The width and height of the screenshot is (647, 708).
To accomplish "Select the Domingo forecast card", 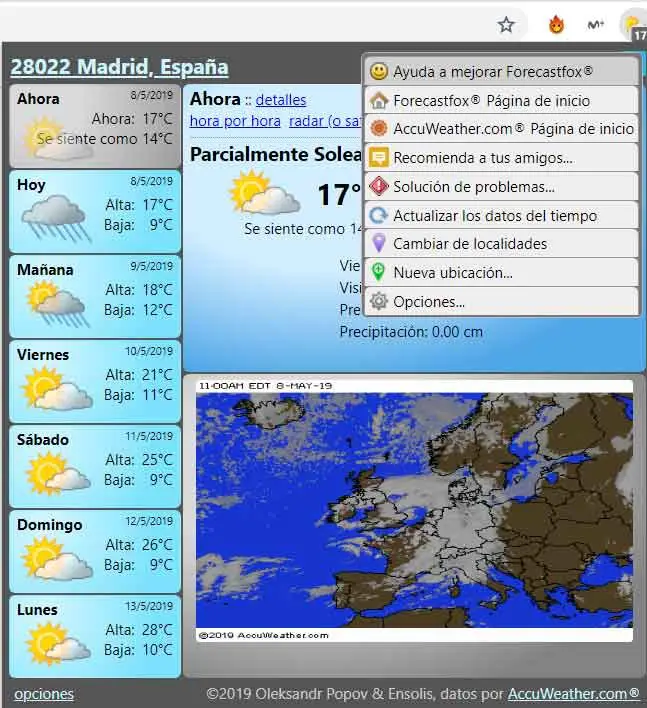I will coord(95,551).
